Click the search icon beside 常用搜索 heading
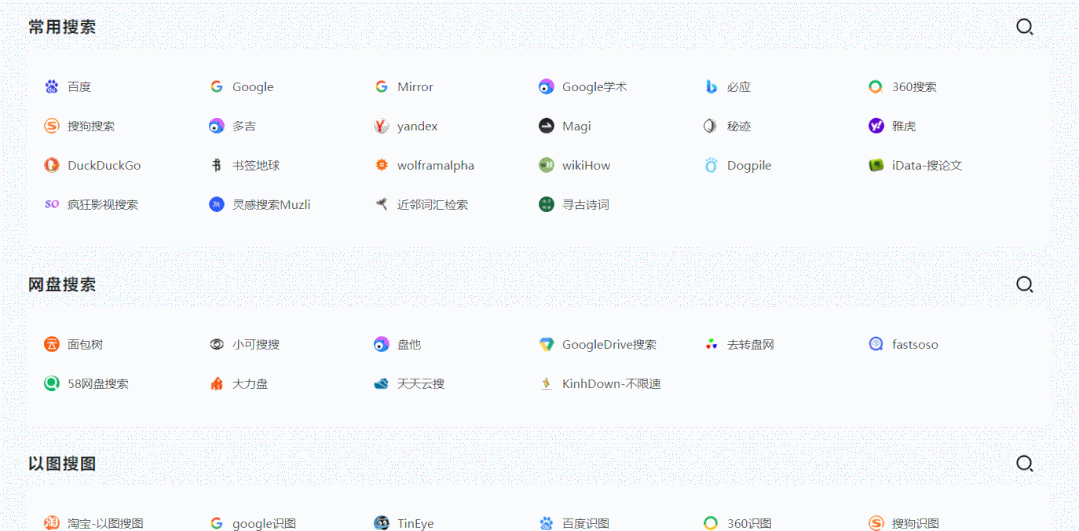 (1025, 27)
